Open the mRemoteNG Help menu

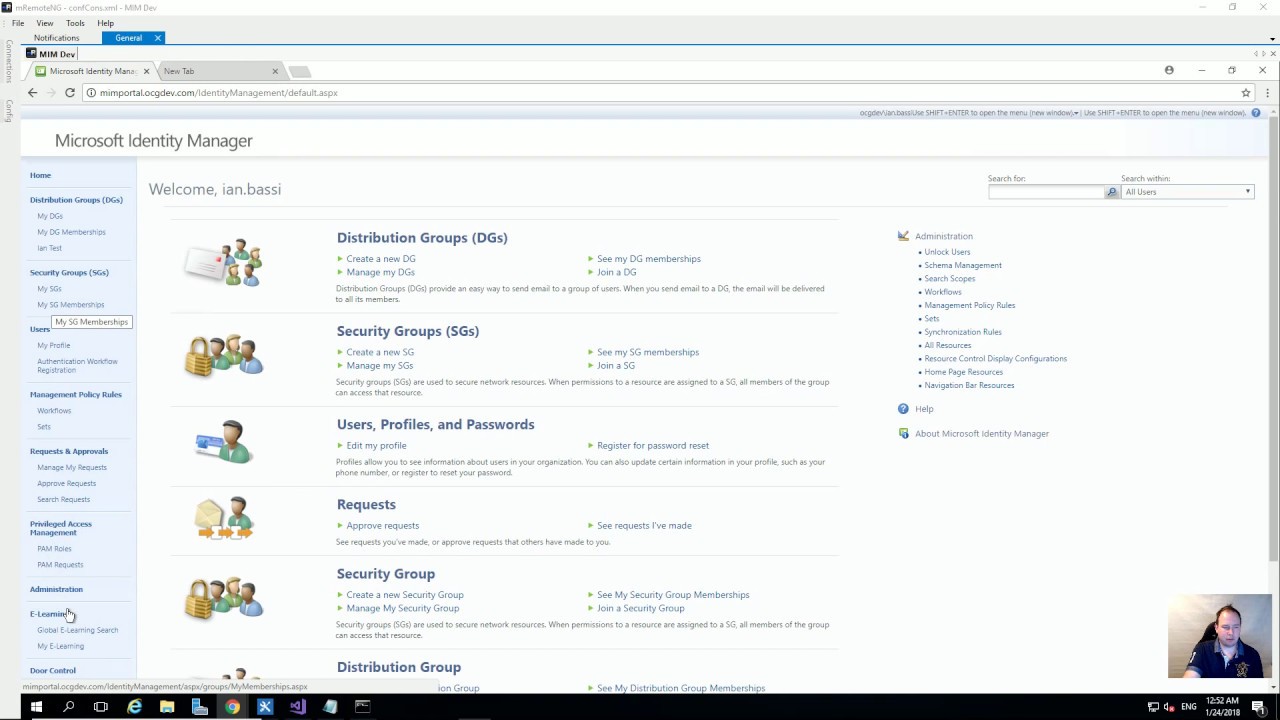105,23
